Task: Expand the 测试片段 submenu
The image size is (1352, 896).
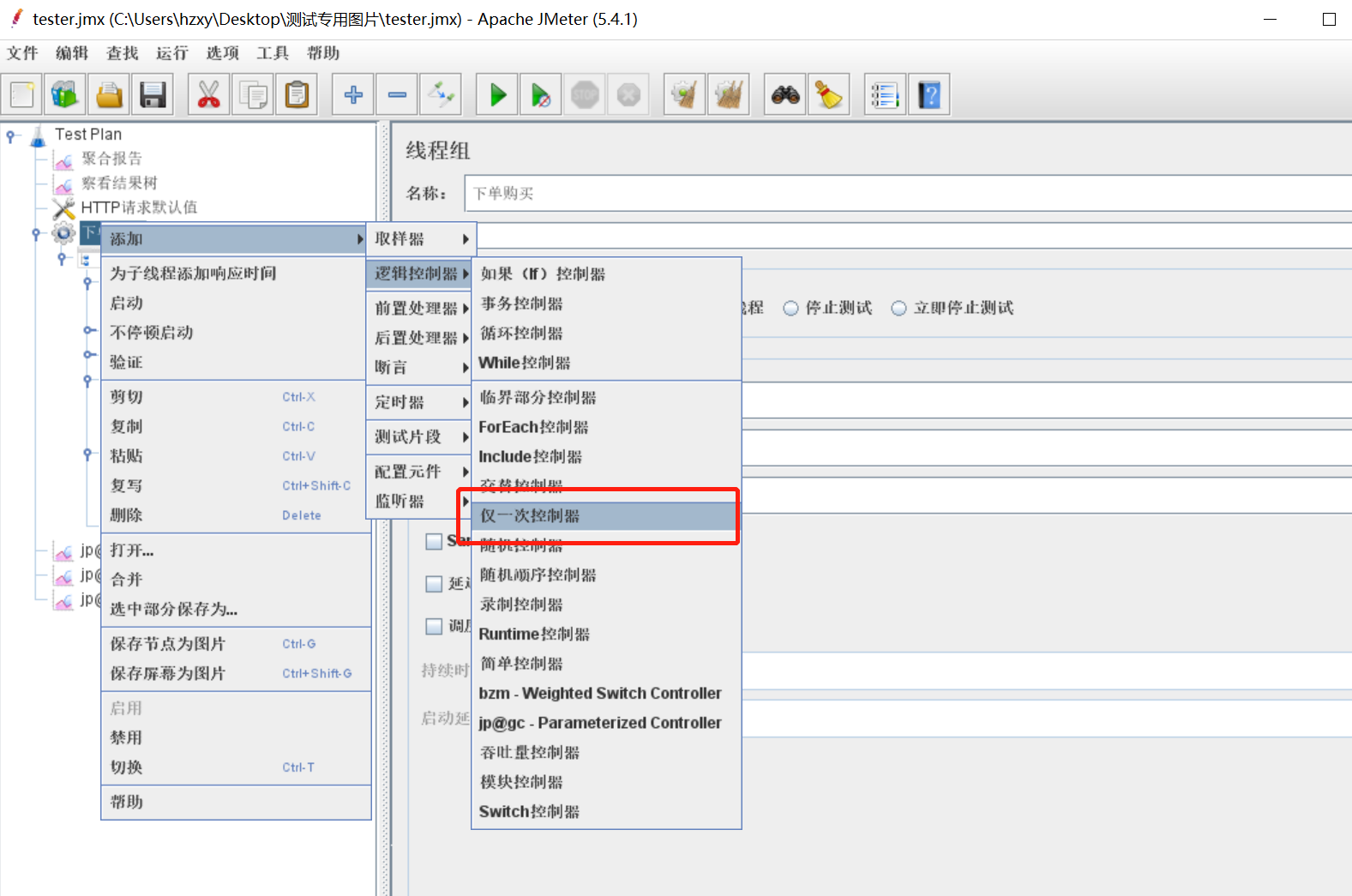Action: click(421, 437)
